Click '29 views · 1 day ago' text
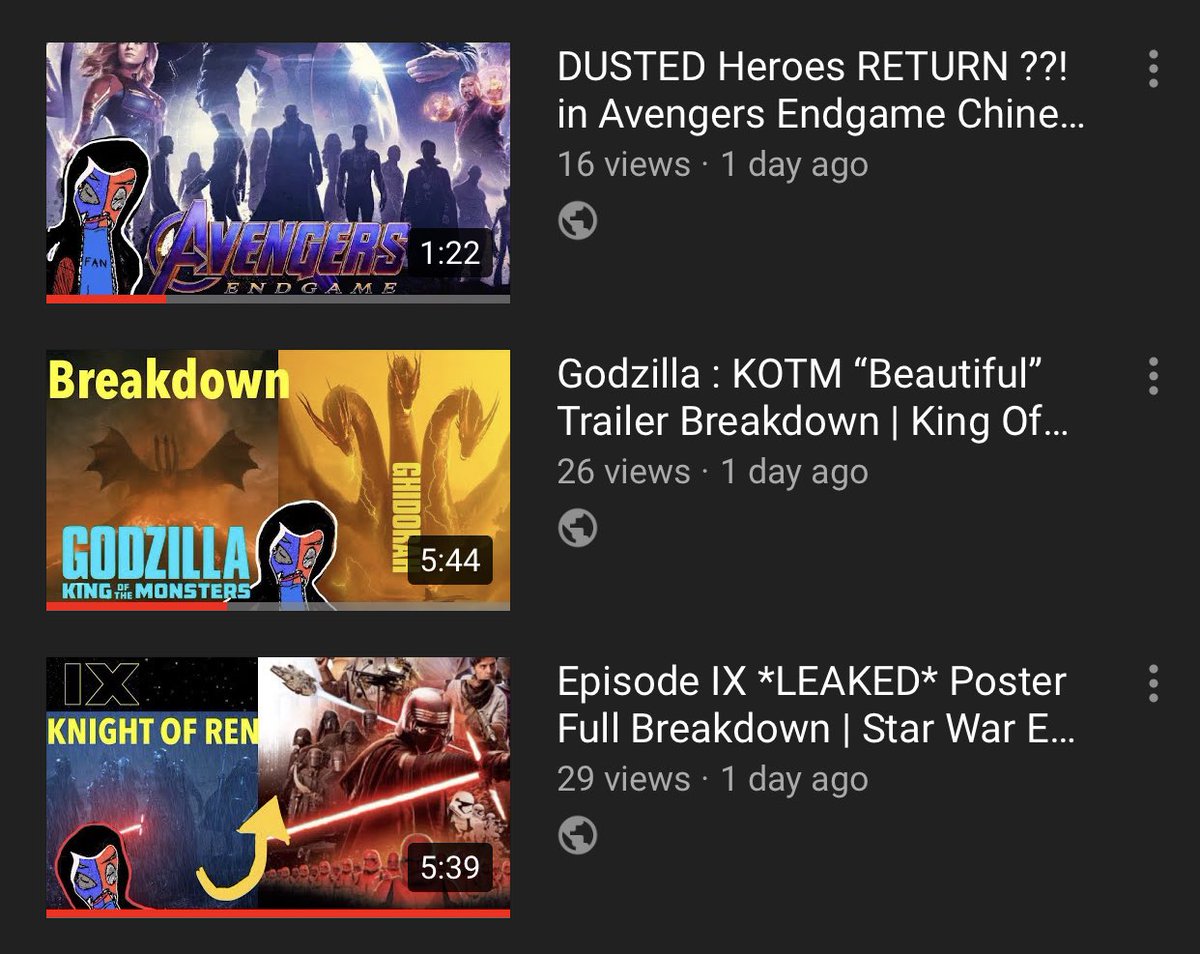1200x954 pixels. click(x=712, y=778)
